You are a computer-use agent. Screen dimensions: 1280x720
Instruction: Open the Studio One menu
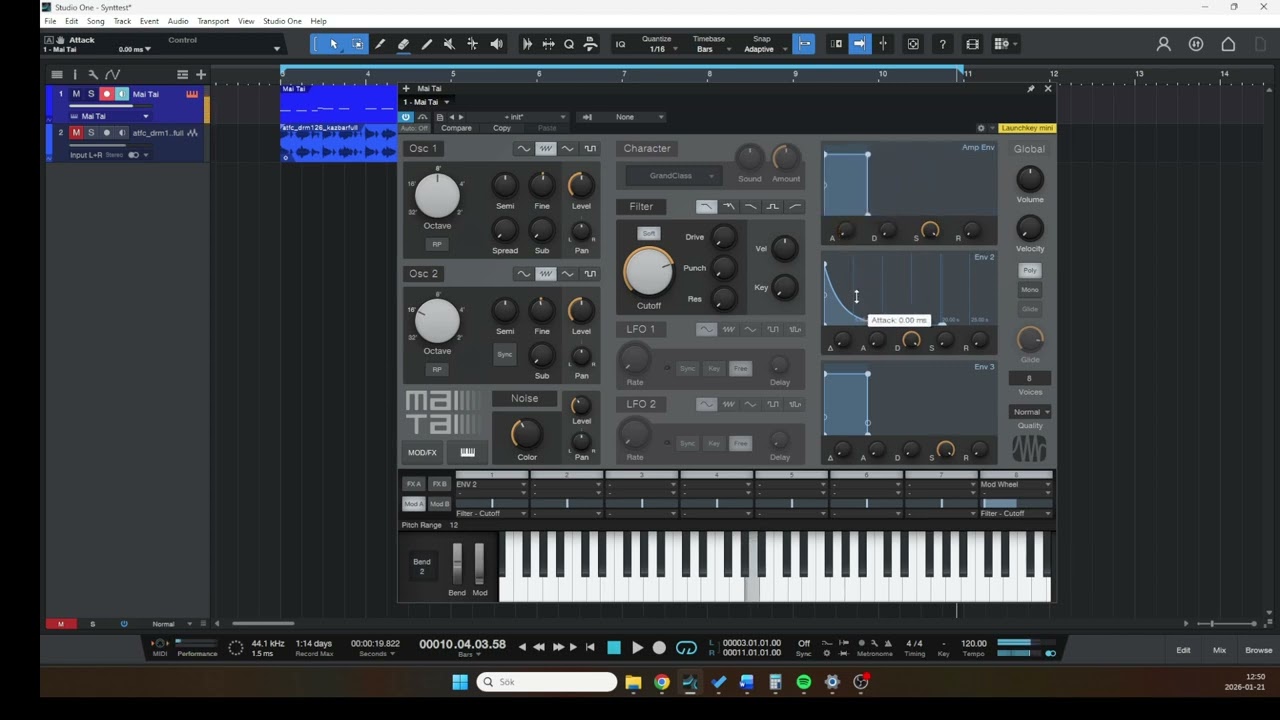point(282,21)
